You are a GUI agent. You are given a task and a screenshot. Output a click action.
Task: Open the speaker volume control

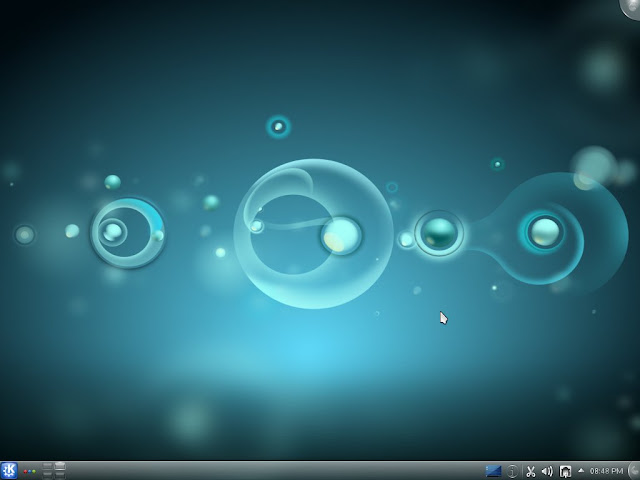pos(547,471)
